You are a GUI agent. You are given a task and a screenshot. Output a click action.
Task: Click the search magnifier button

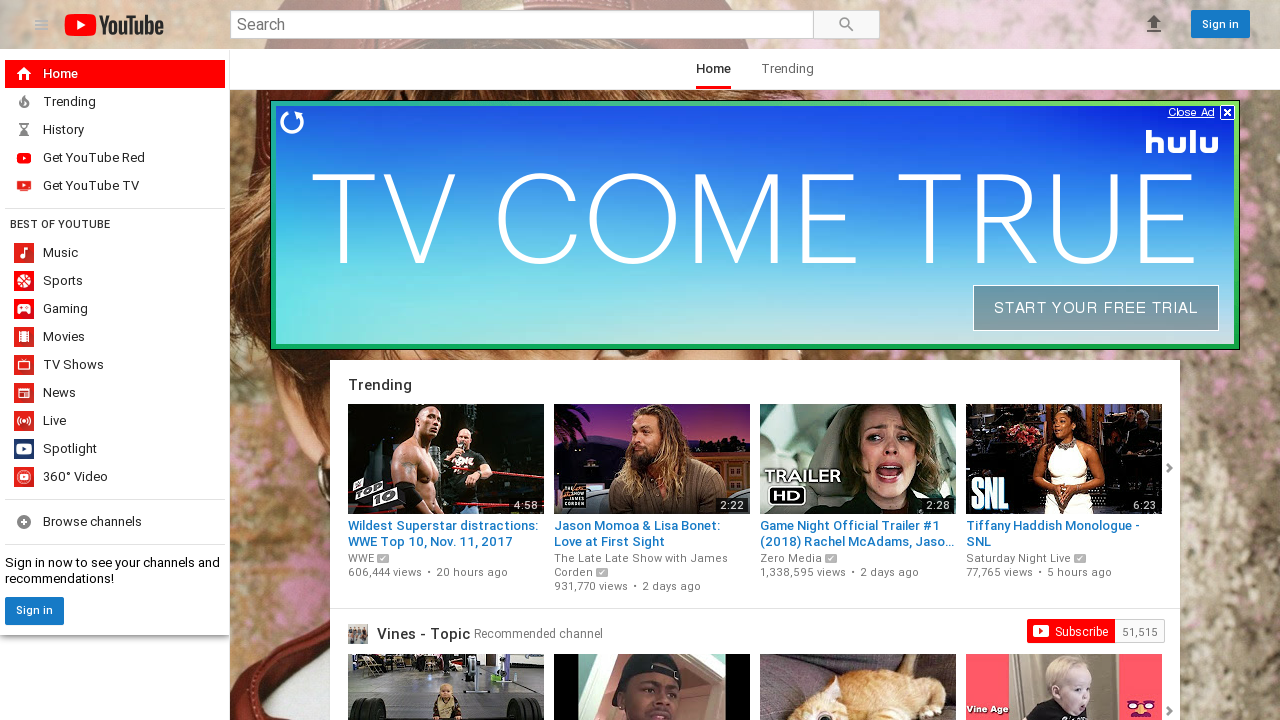(x=846, y=24)
